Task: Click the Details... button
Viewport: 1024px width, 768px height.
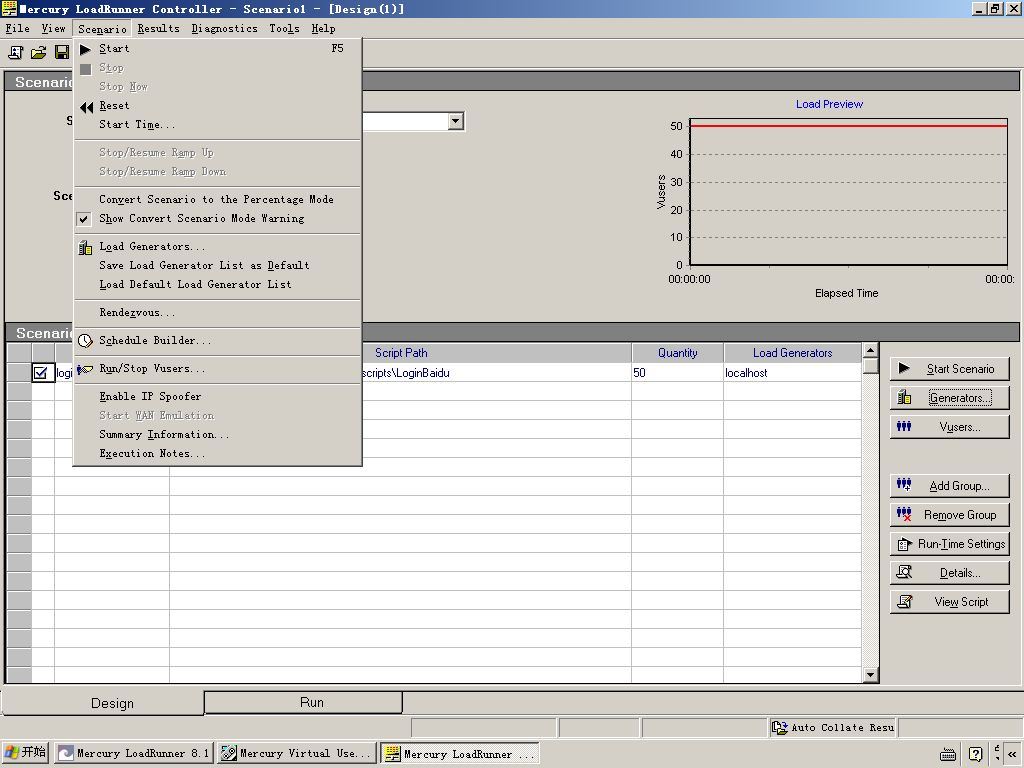Action: (x=950, y=573)
